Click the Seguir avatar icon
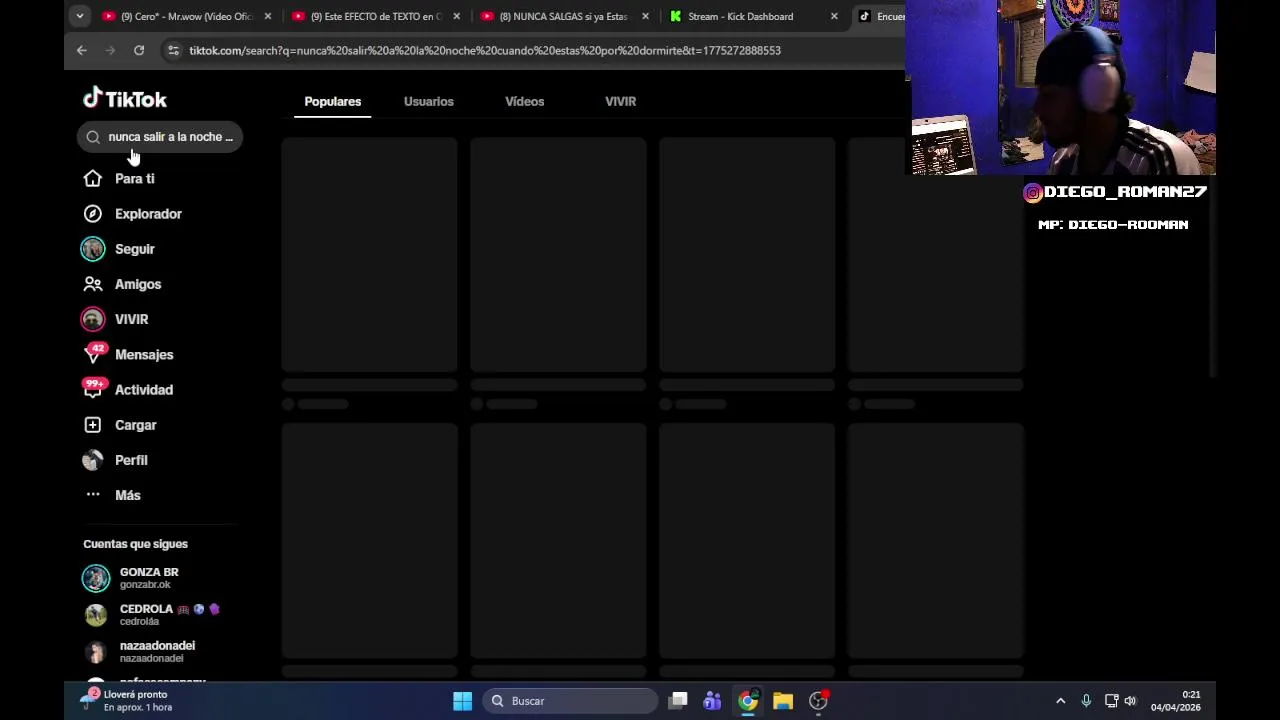Screen dimensions: 1280x720 [x=93, y=248]
